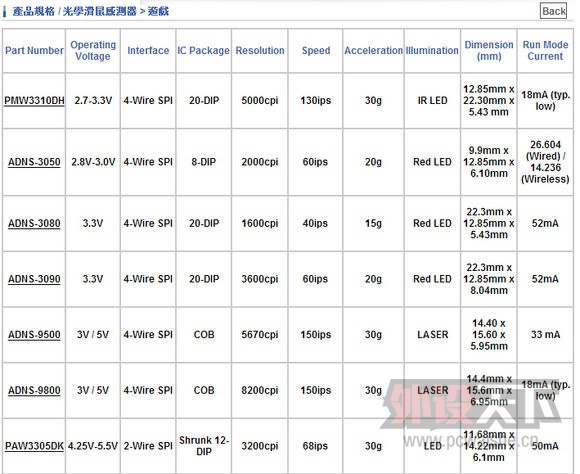580x474 pixels.
Task: Select the 12.85mm x 22.30mm x 5.43 mm cell
Action: click(489, 101)
